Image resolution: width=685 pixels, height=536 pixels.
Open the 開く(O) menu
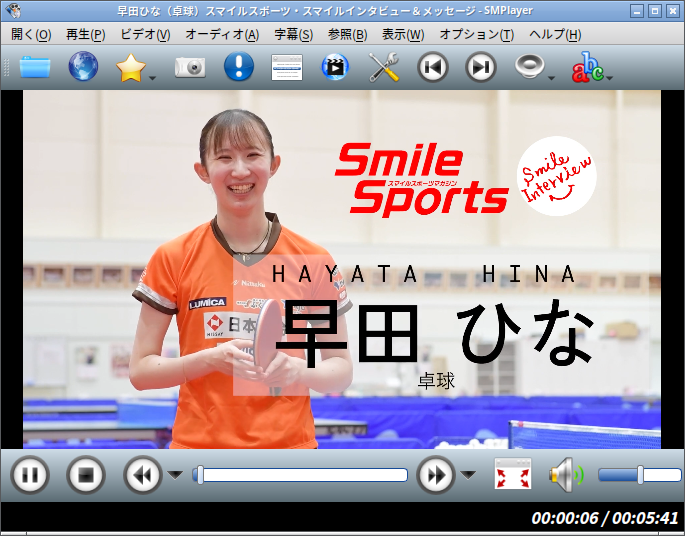coord(31,34)
